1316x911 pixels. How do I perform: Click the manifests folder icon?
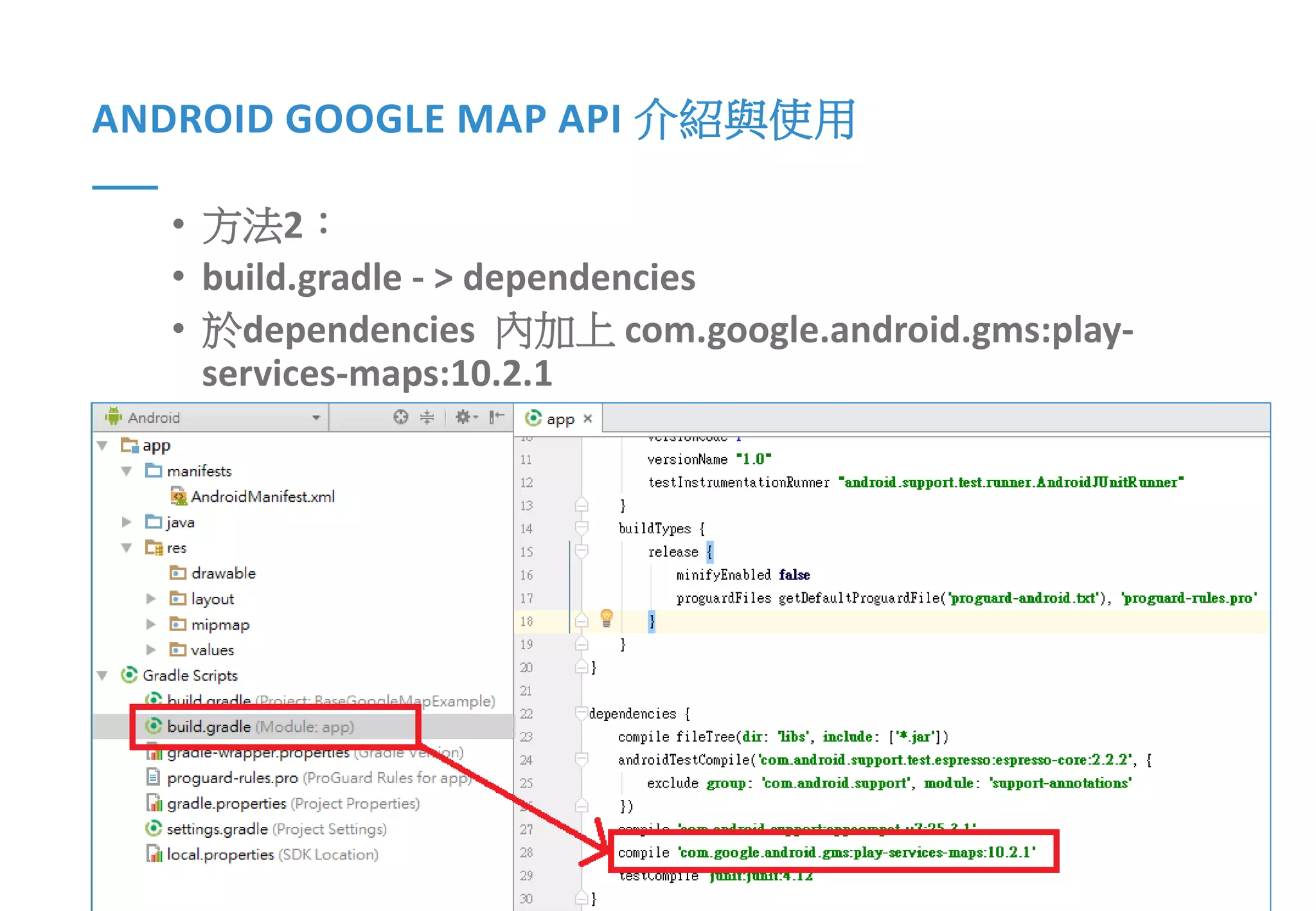click(154, 470)
